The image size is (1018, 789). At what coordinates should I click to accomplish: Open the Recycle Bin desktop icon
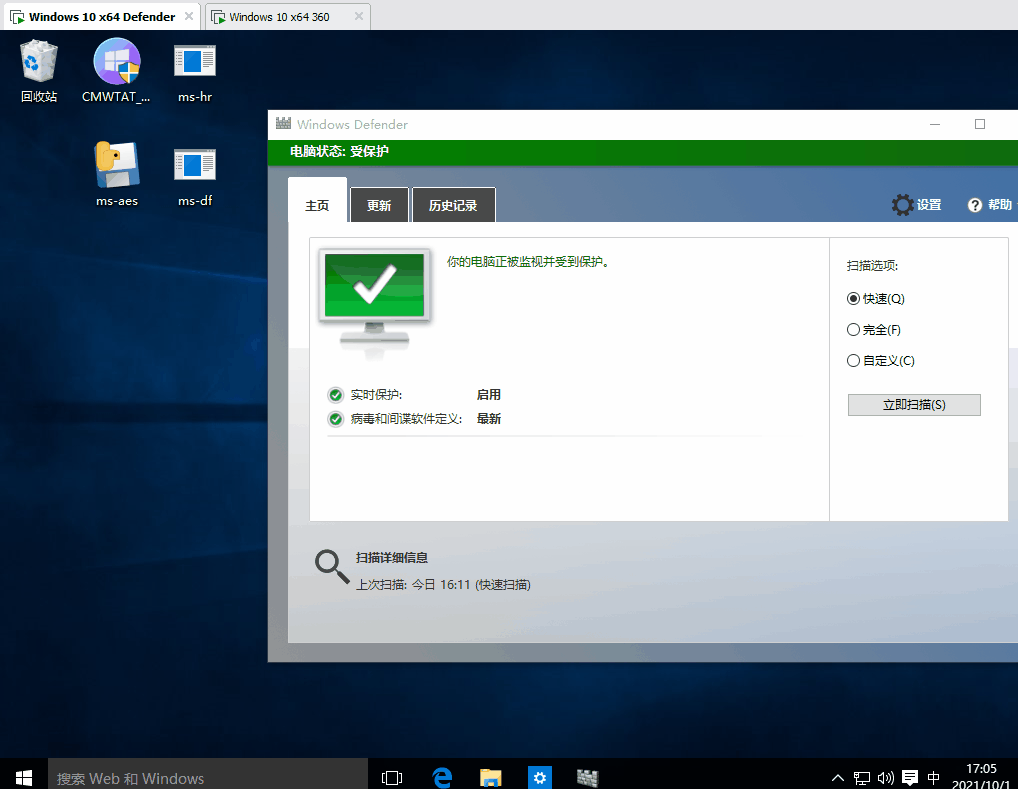pyautogui.click(x=39, y=71)
